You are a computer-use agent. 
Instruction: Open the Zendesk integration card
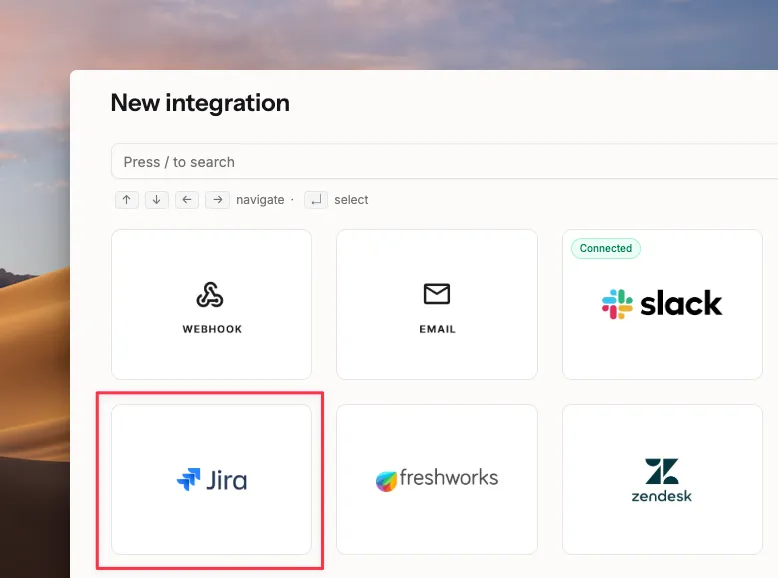tap(662, 479)
